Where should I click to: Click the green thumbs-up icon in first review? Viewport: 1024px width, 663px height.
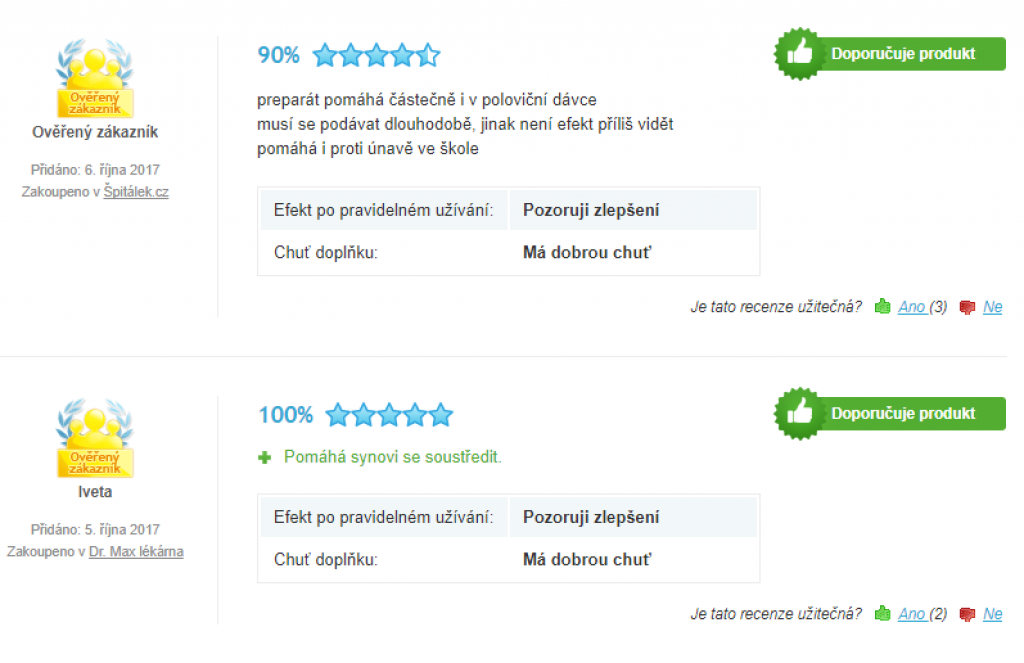tap(882, 306)
